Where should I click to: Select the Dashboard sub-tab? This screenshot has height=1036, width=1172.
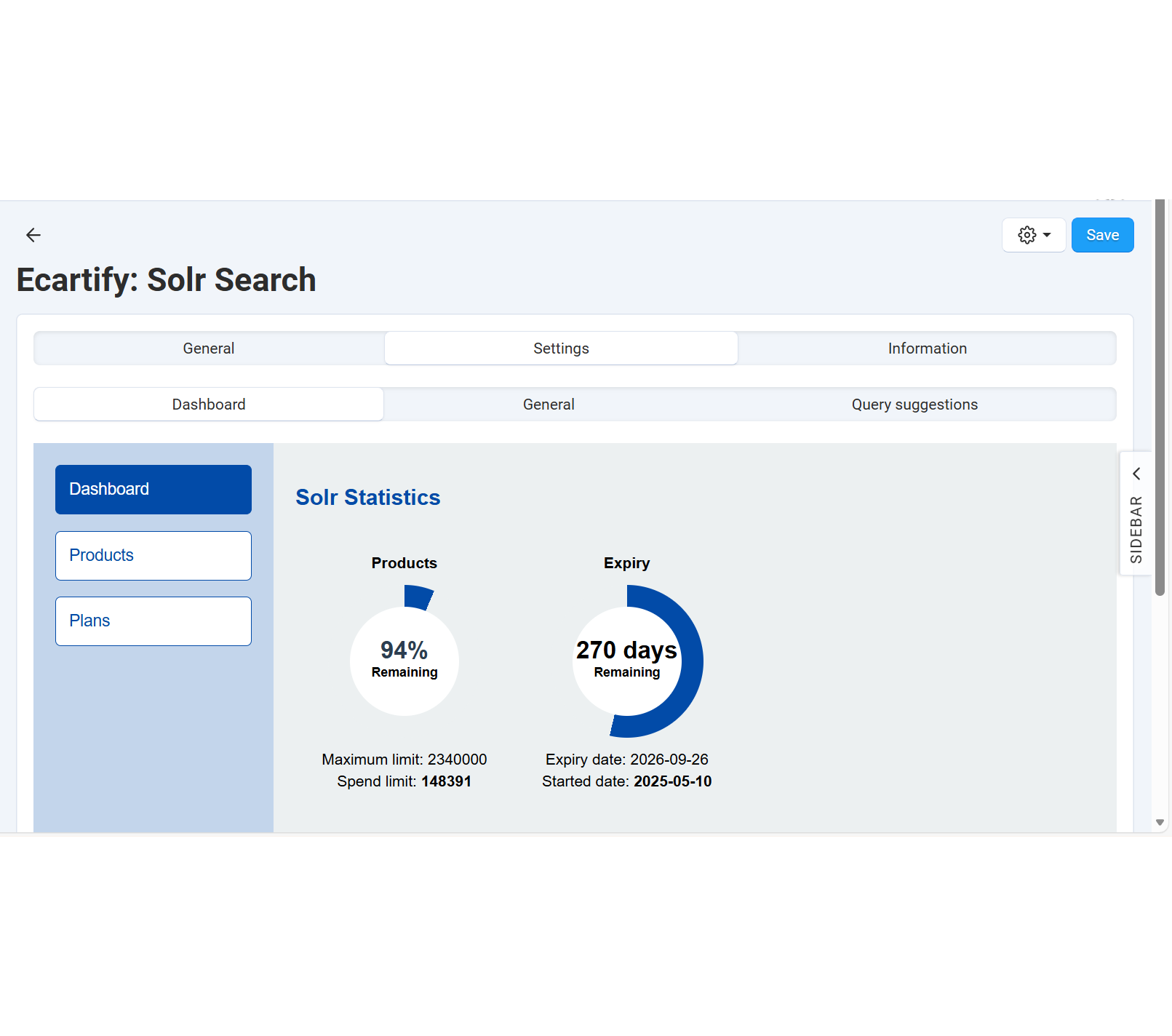coord(209,405)
